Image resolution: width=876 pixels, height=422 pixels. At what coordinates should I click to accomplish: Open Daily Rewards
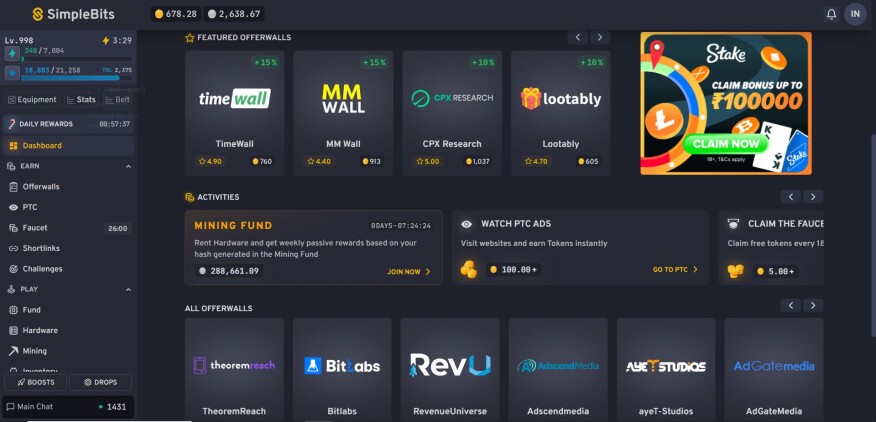click(68, 124)
